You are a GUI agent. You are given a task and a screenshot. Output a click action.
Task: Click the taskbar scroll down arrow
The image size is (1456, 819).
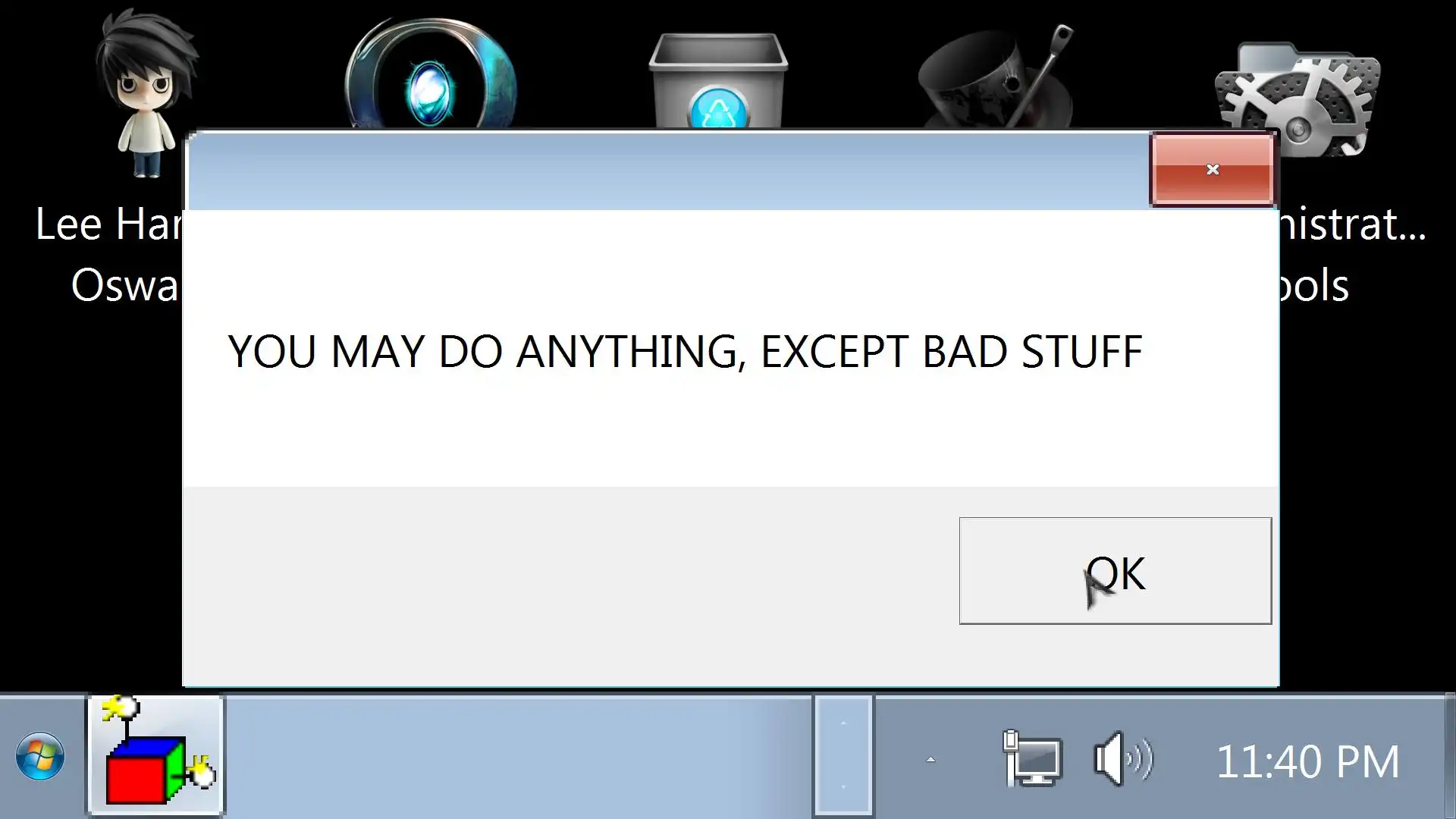(x=843, y=787)
